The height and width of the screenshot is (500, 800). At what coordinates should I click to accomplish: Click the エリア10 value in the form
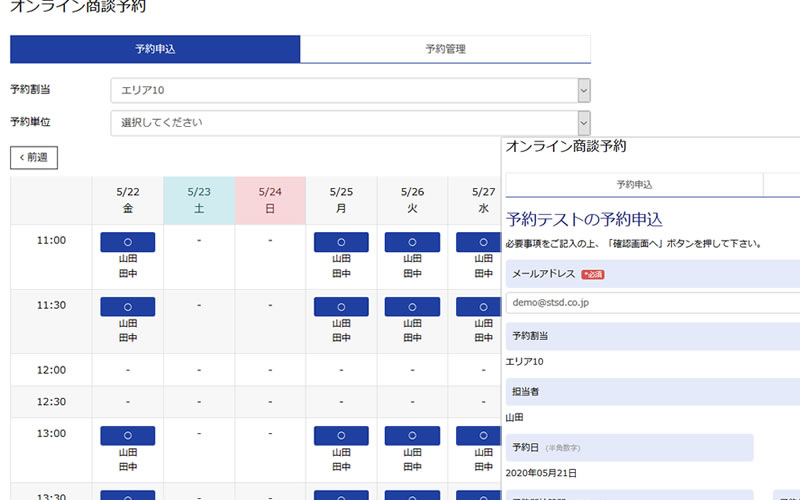524,362
